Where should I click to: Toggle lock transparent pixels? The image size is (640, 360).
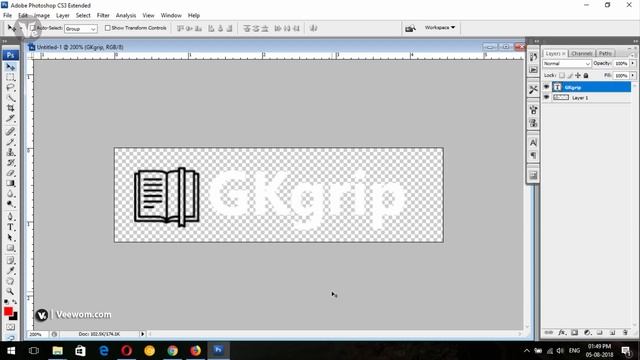click(562, 76)
